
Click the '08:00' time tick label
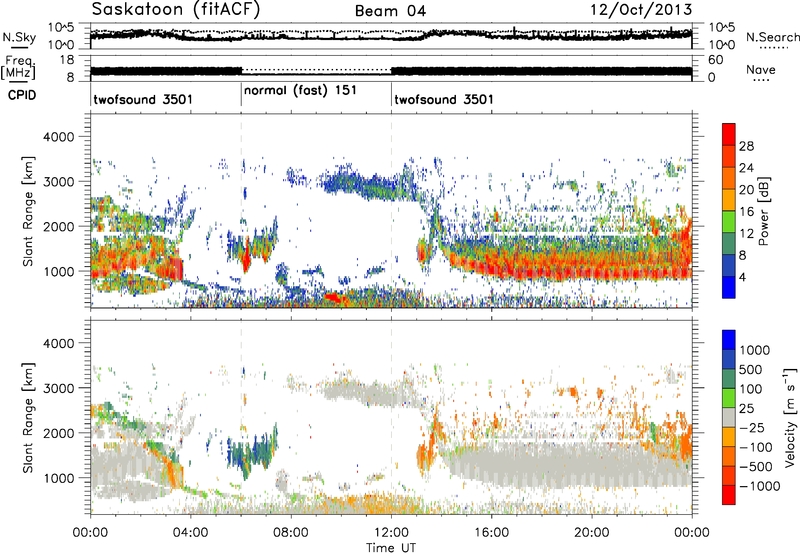(291, 533)
